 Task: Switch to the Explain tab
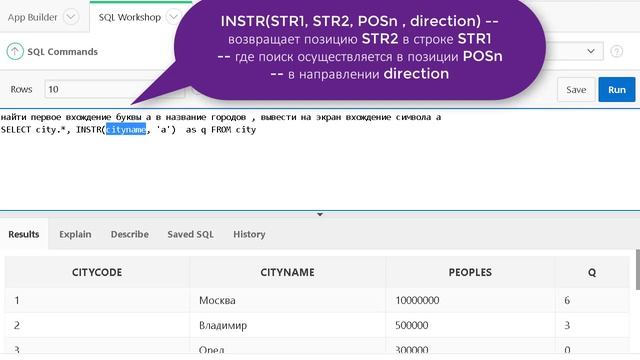[75, 234]
